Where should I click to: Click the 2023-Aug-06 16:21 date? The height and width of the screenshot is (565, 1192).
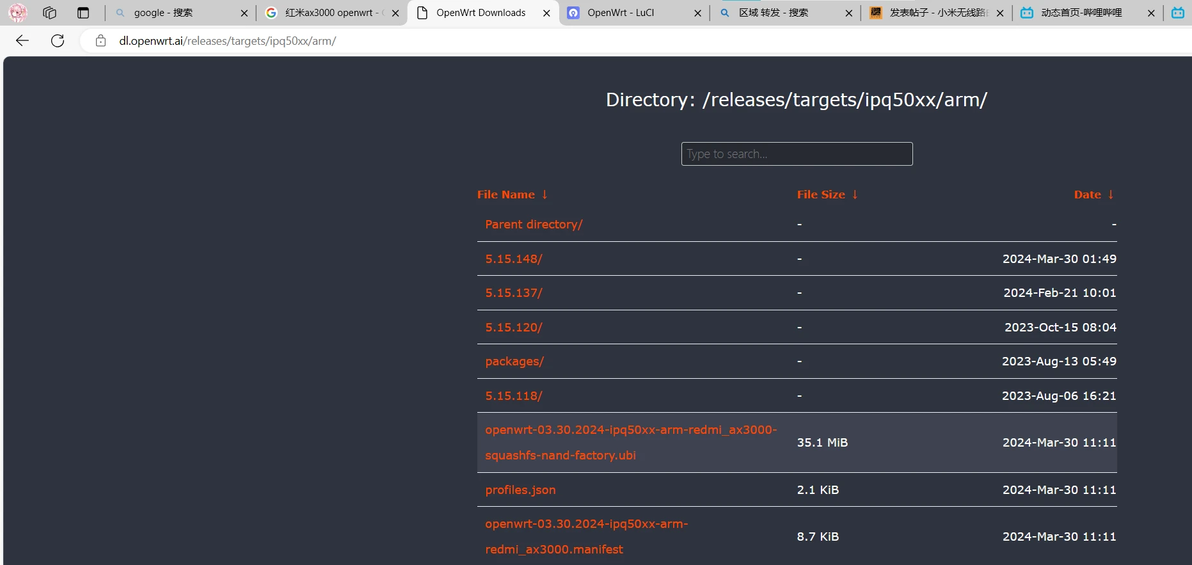[1060, 396]
